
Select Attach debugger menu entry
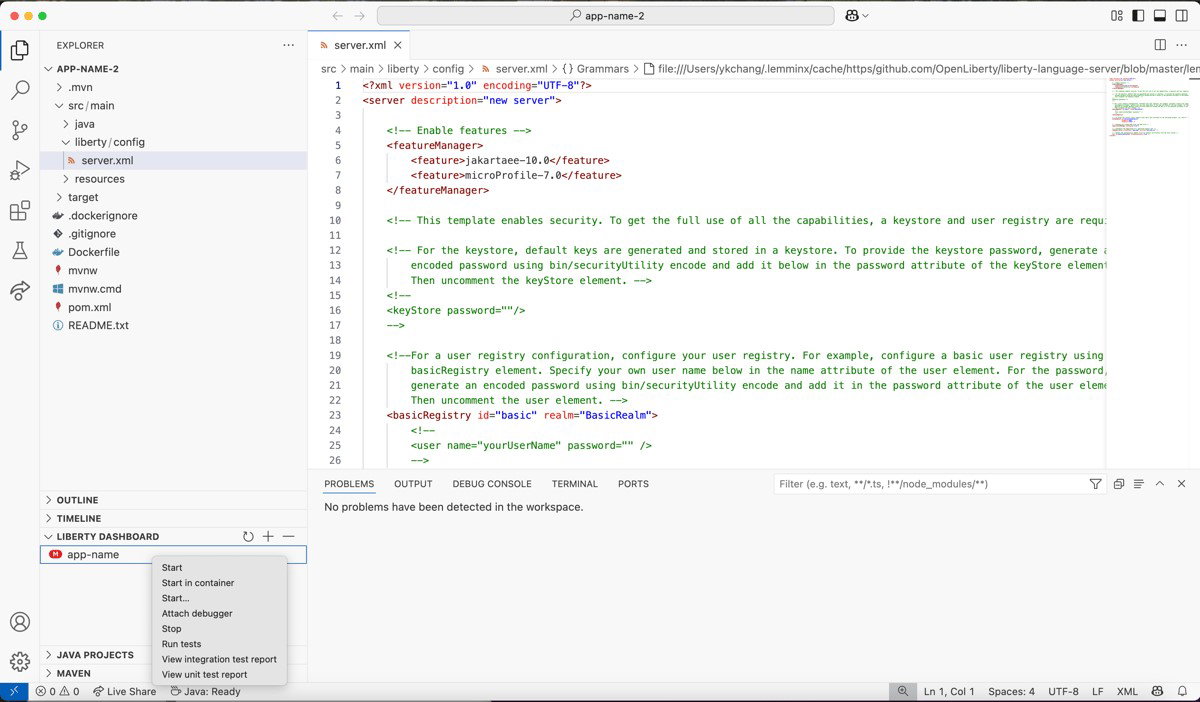[219, 613]
